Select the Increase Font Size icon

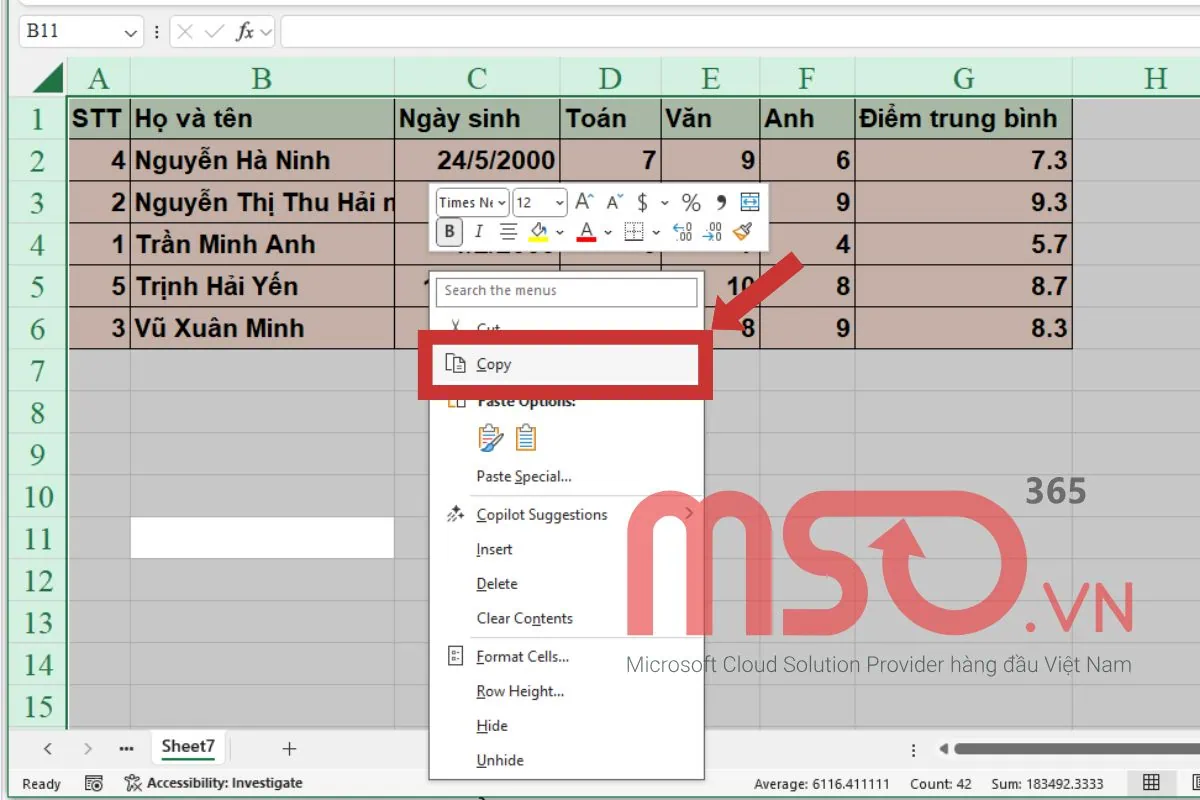click(x=582, y=202)
